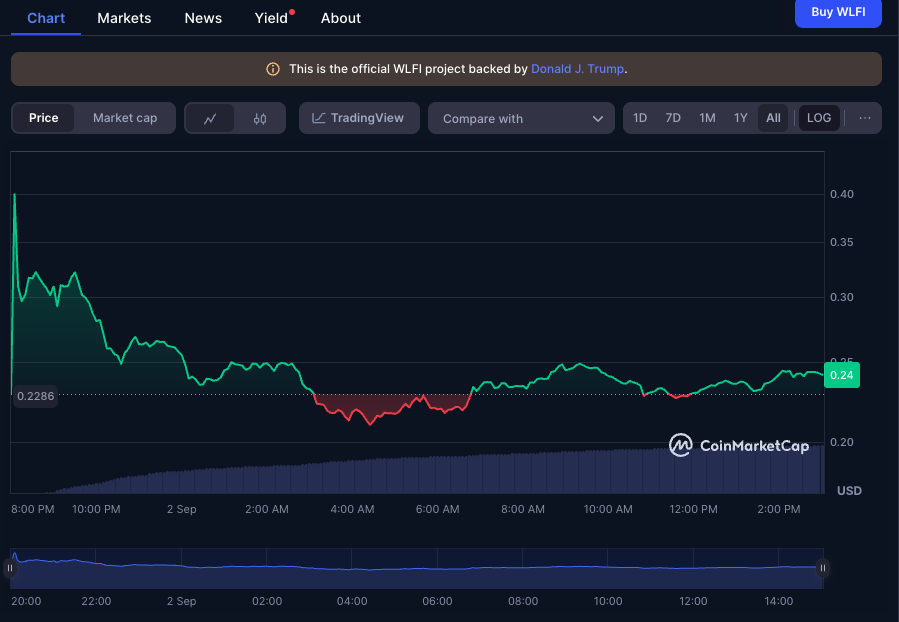
Task: Select the 1M time range
Action: pyautogui.click(x=707, y=118)
